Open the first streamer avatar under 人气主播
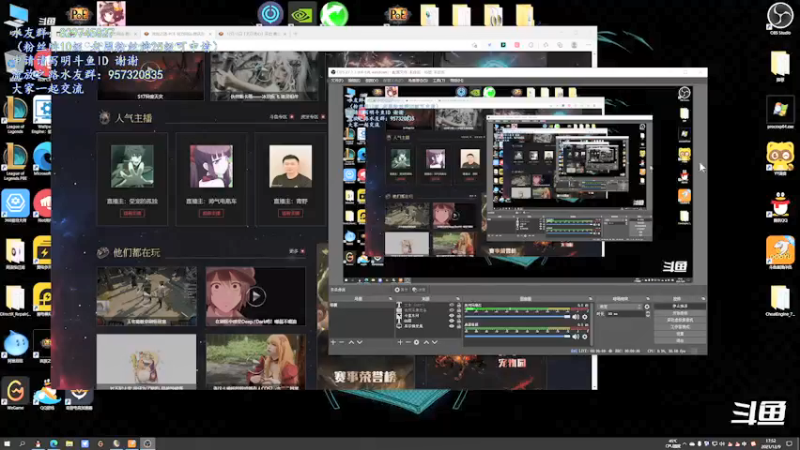Image resolution: width=800 pixels, height=450 pixels. [x=132, y=166]
